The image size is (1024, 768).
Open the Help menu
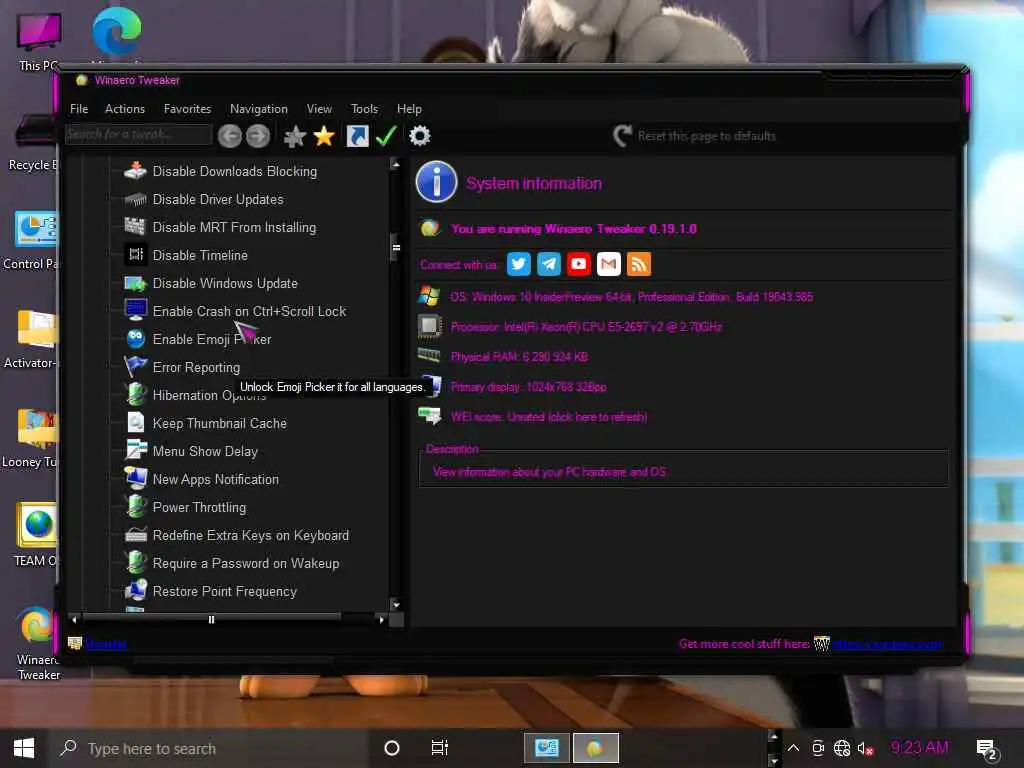point(409,108)
